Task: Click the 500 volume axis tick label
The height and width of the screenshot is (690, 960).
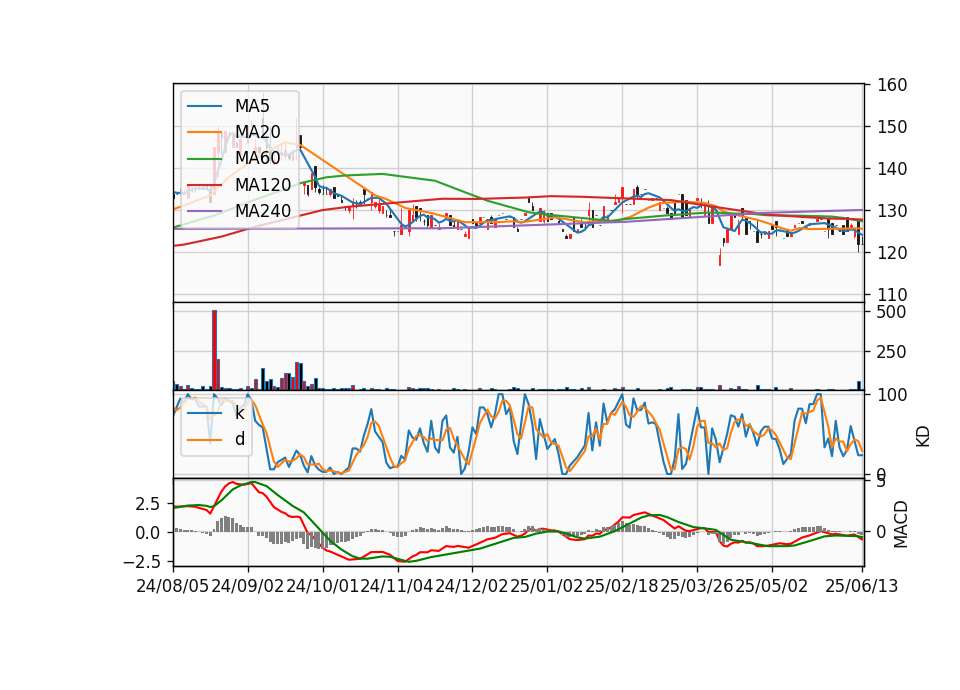Action: pyautogui.click(x=891, y=312)
